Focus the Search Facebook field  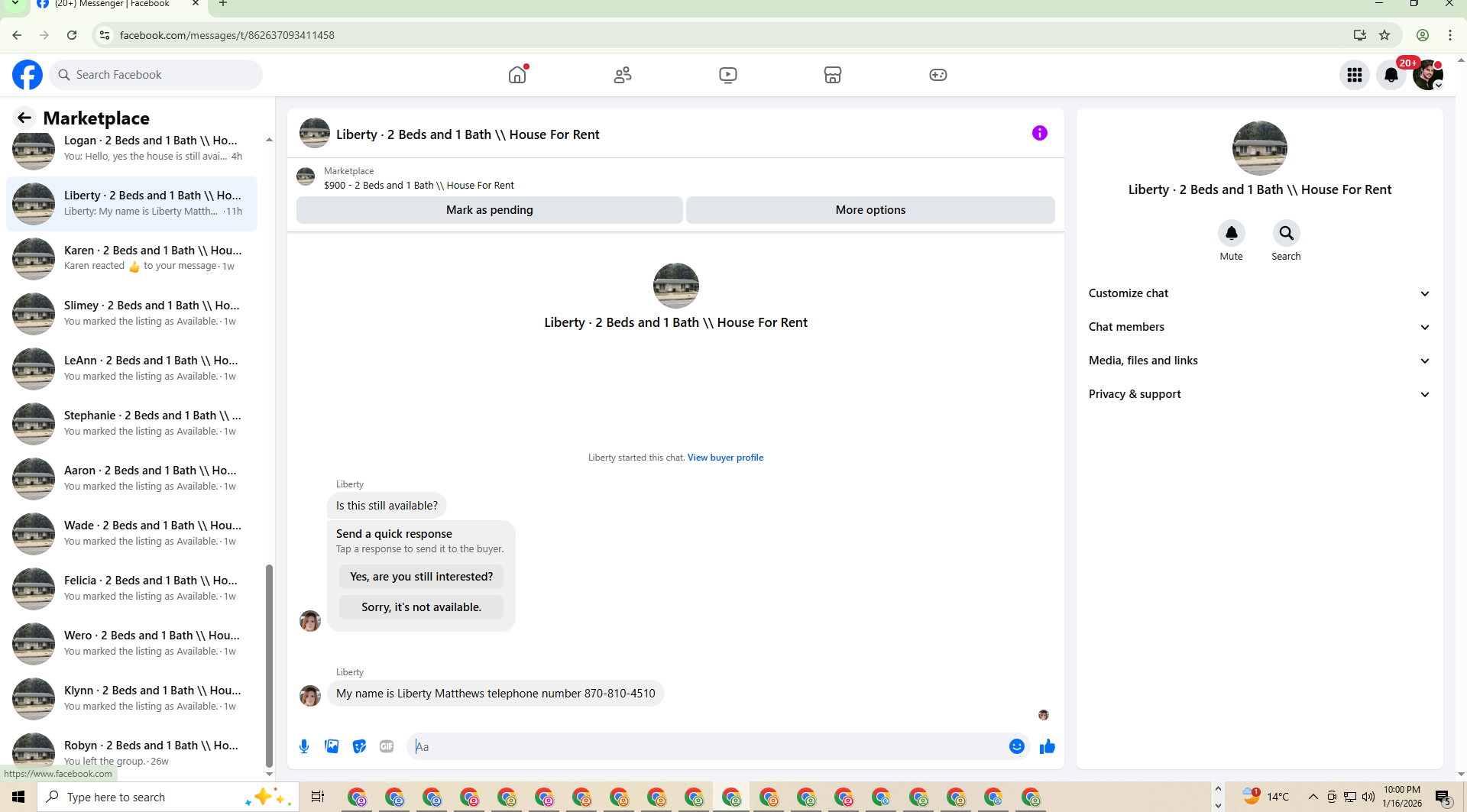click(157, 75)
